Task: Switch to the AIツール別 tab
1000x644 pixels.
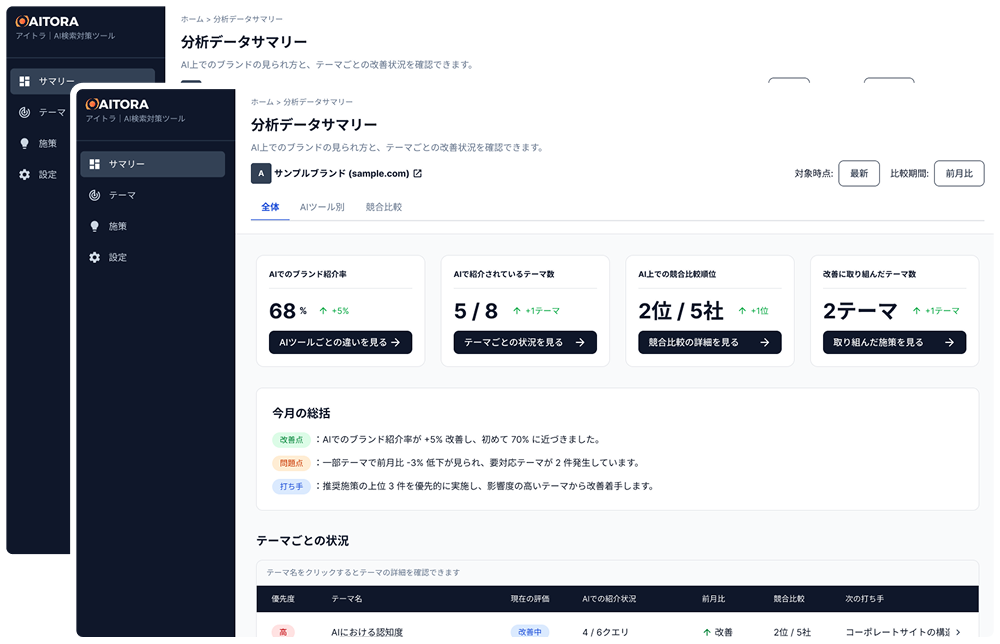Action: (x=322, y=207)
